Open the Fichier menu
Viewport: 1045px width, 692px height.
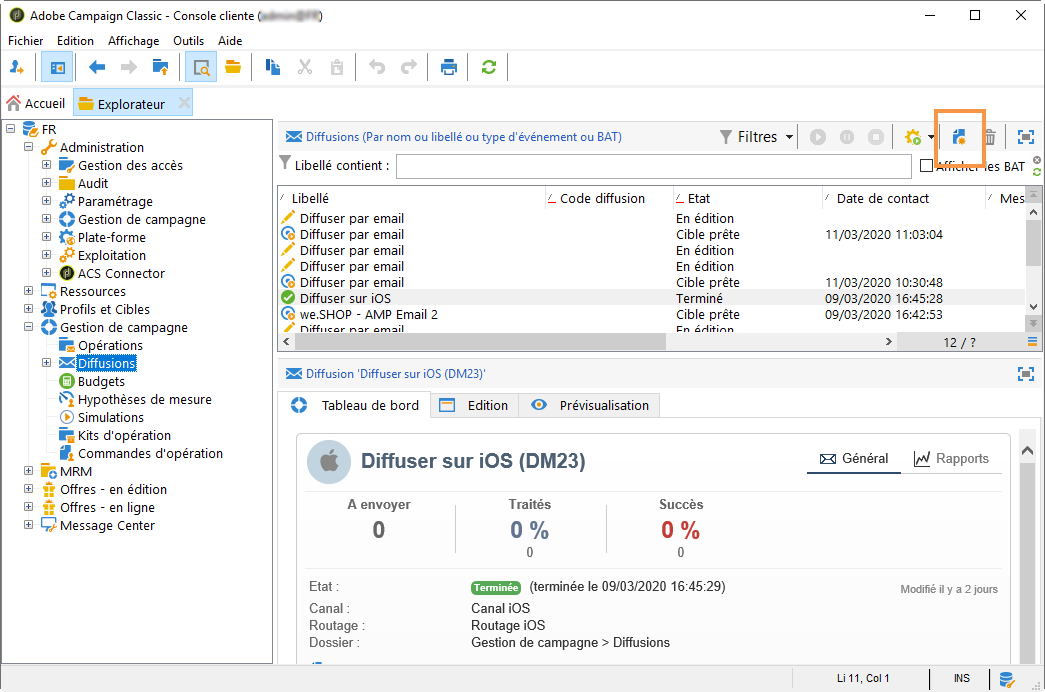click(25, 41)
